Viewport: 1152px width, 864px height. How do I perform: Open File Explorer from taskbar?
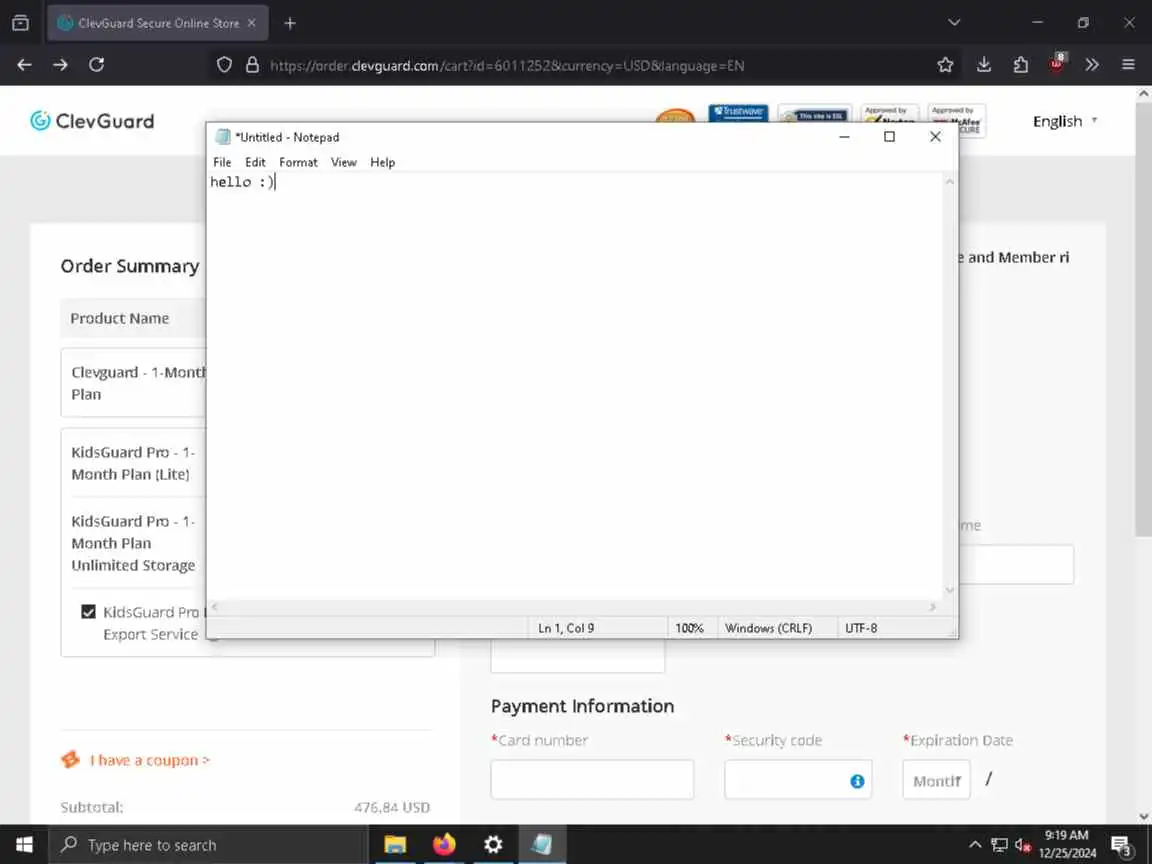click(x=395, y=845)
